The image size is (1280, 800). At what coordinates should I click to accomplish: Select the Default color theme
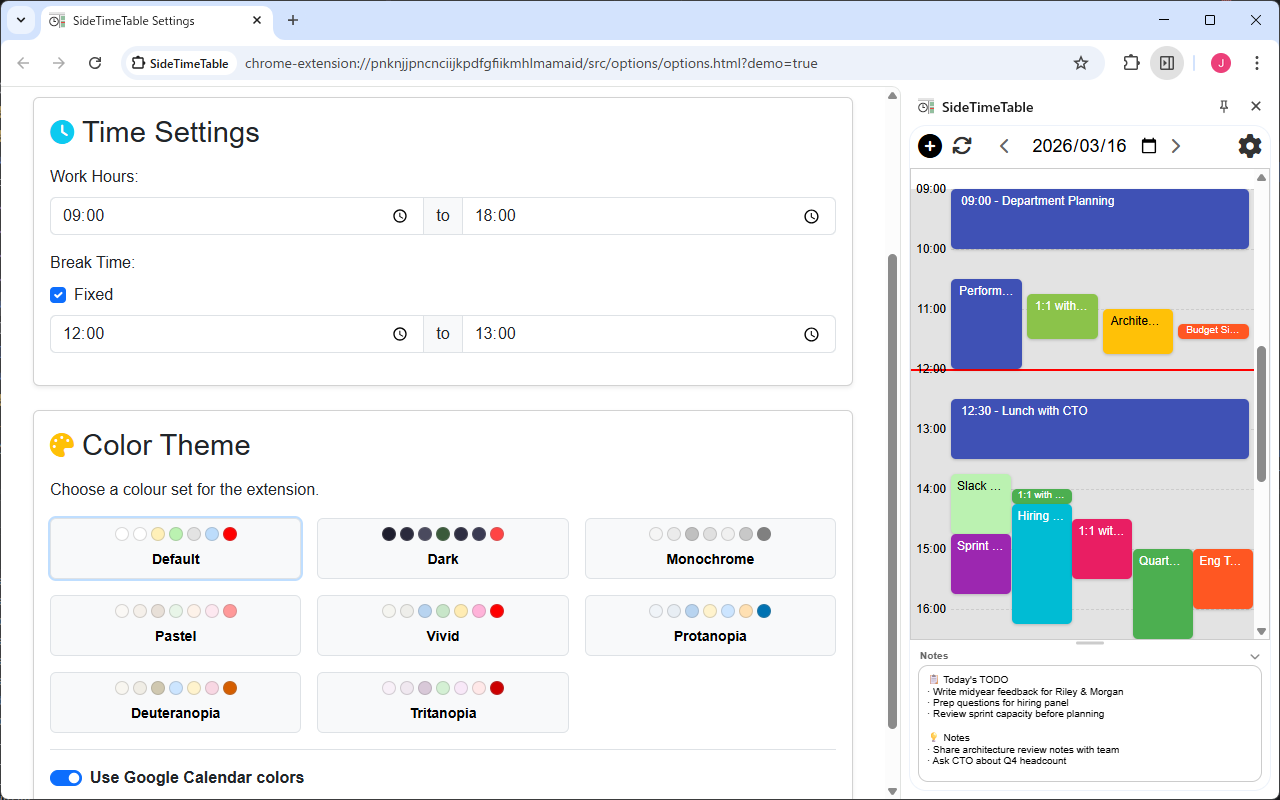click(176, 548)
